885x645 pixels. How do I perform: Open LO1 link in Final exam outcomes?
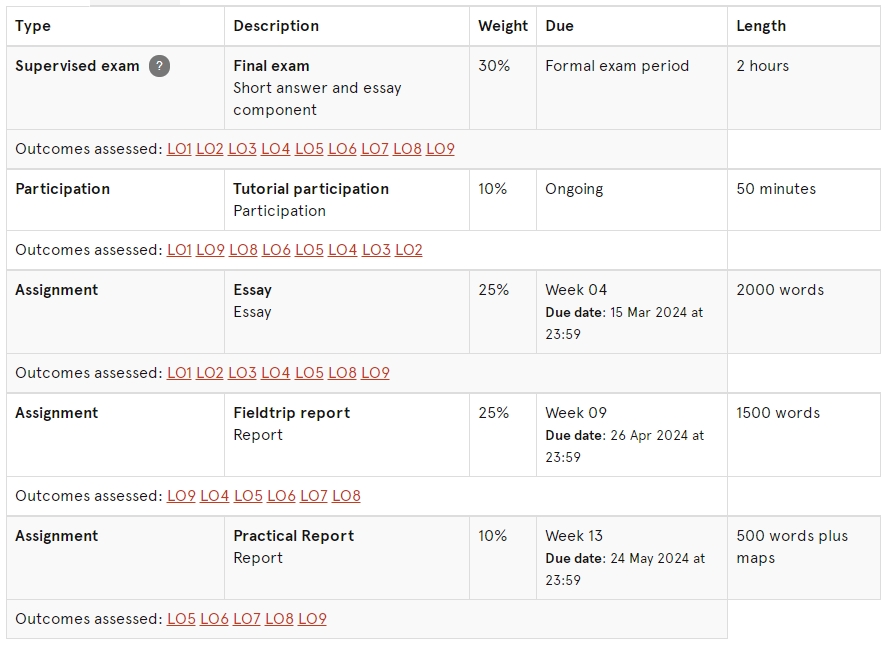tap(179, 149)
